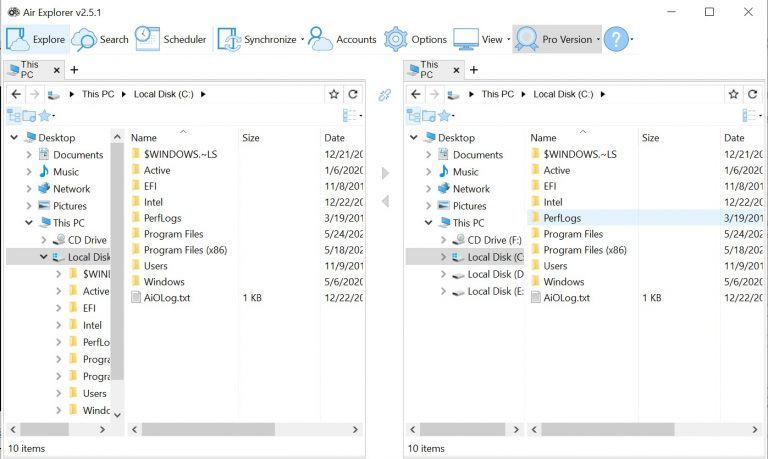Click This PC in left breadcrumb path

(x=98, y=94)
